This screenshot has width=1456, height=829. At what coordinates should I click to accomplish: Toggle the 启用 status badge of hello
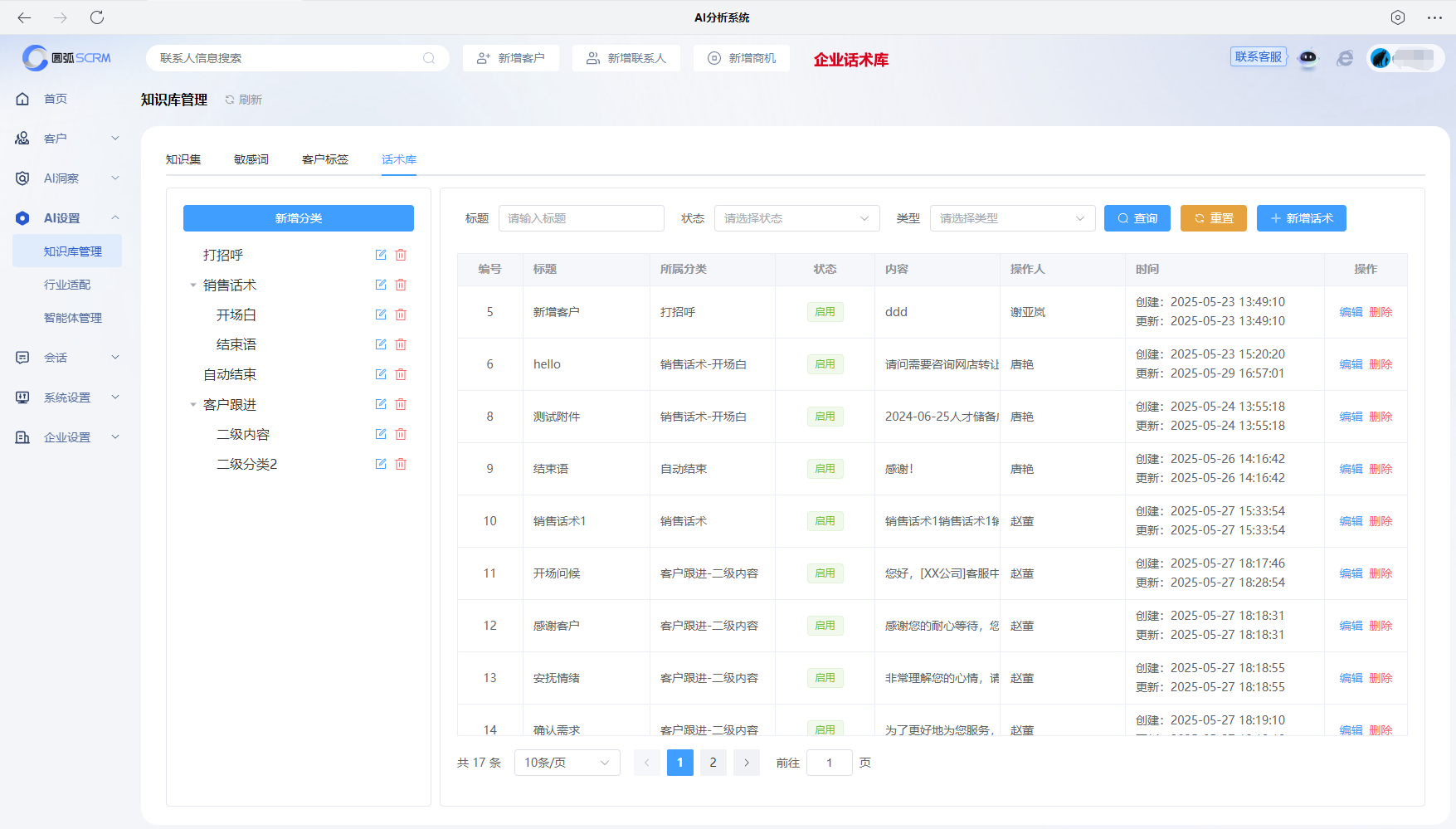pos(825,363)
